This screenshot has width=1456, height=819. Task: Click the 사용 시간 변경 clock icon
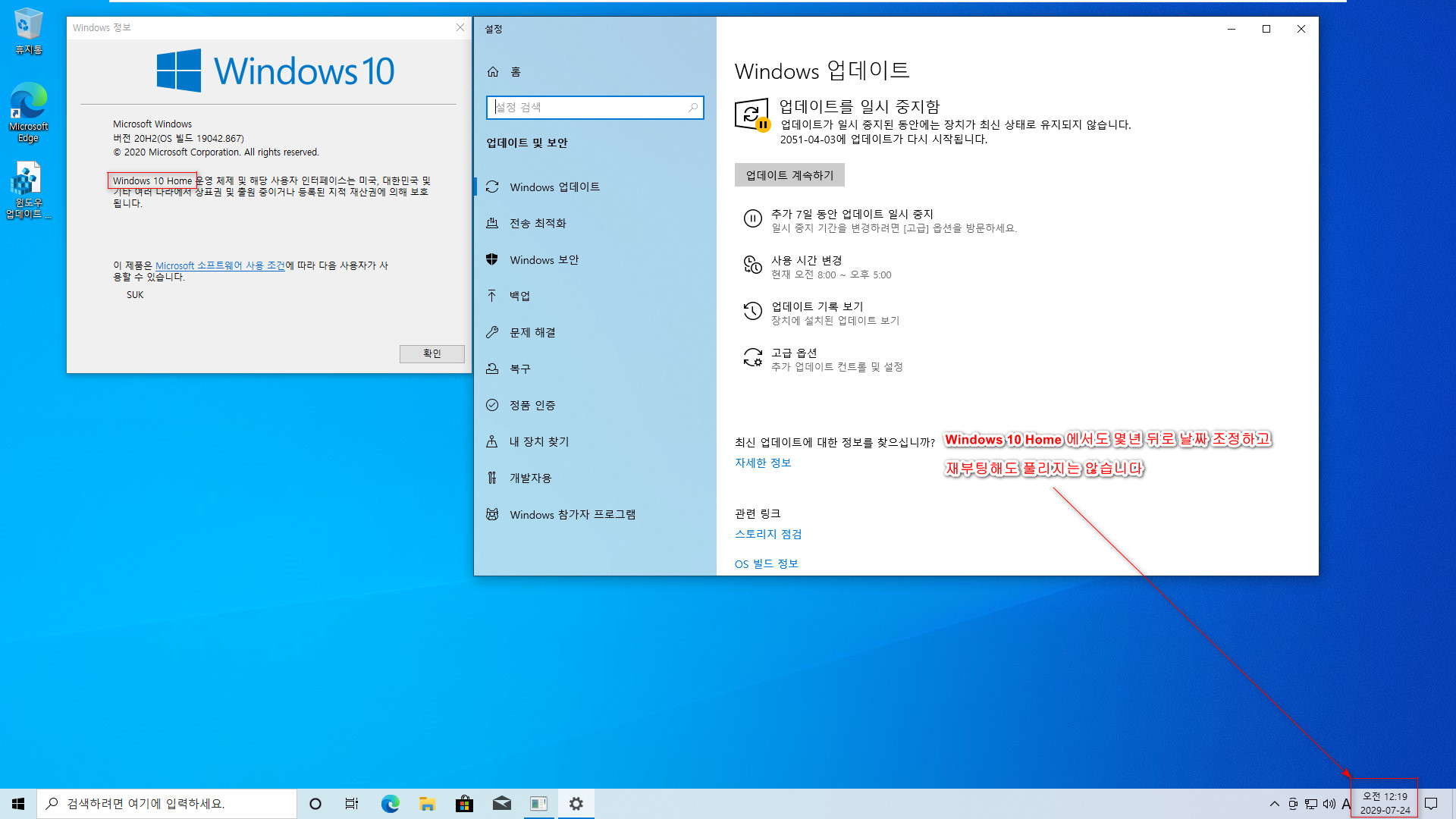coord(752,265)
